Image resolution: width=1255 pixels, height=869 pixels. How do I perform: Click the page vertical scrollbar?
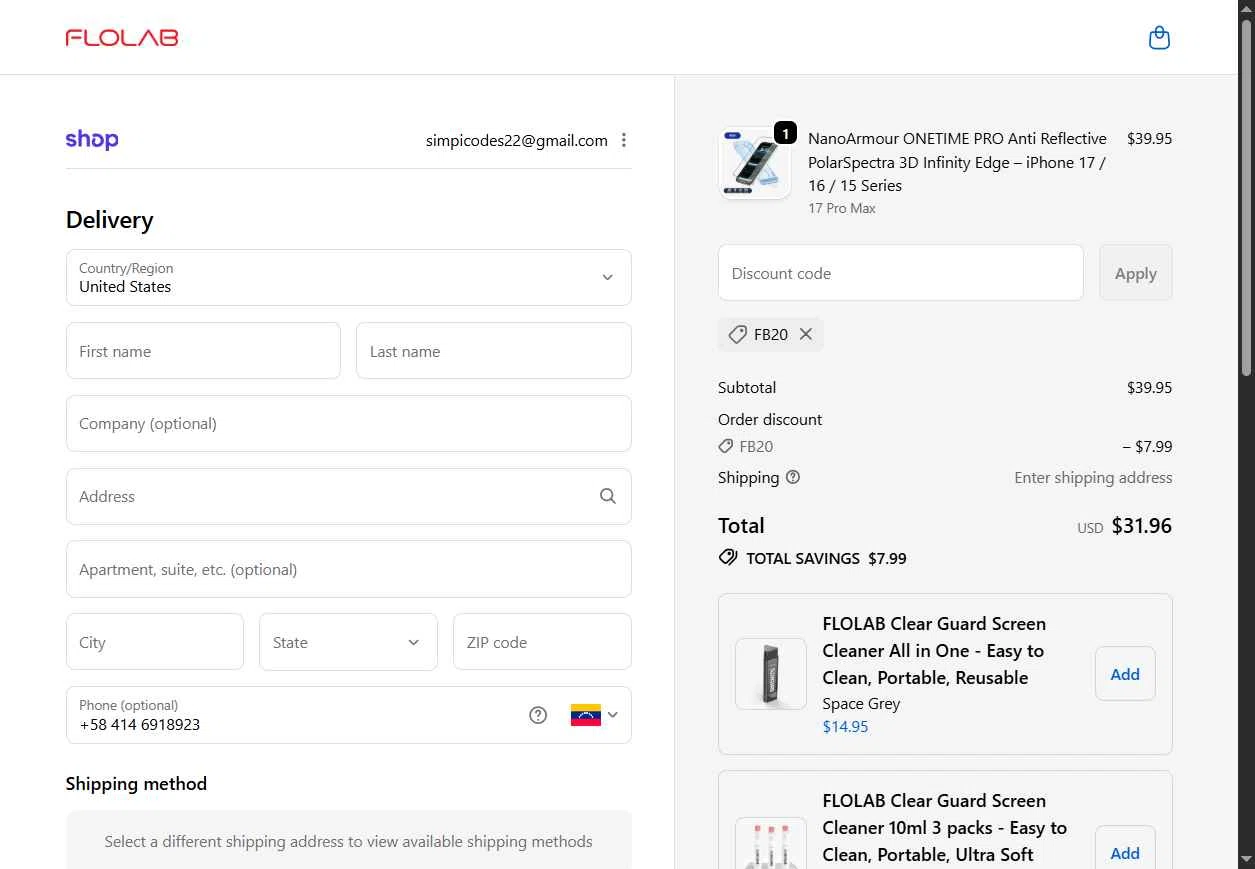click(1247, 200)
